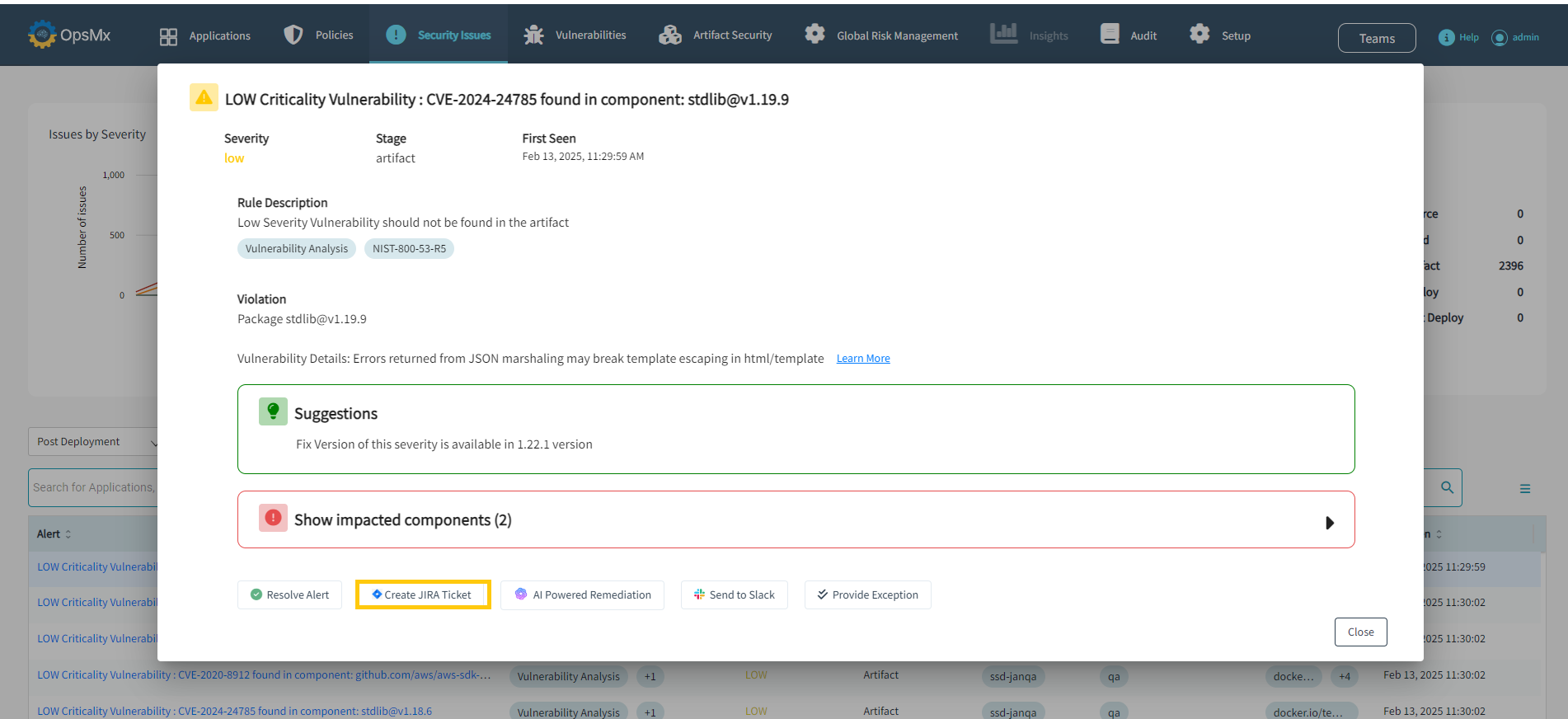Open the list menu hamburger icon
1568x719 pixels.
[1525, 489]
